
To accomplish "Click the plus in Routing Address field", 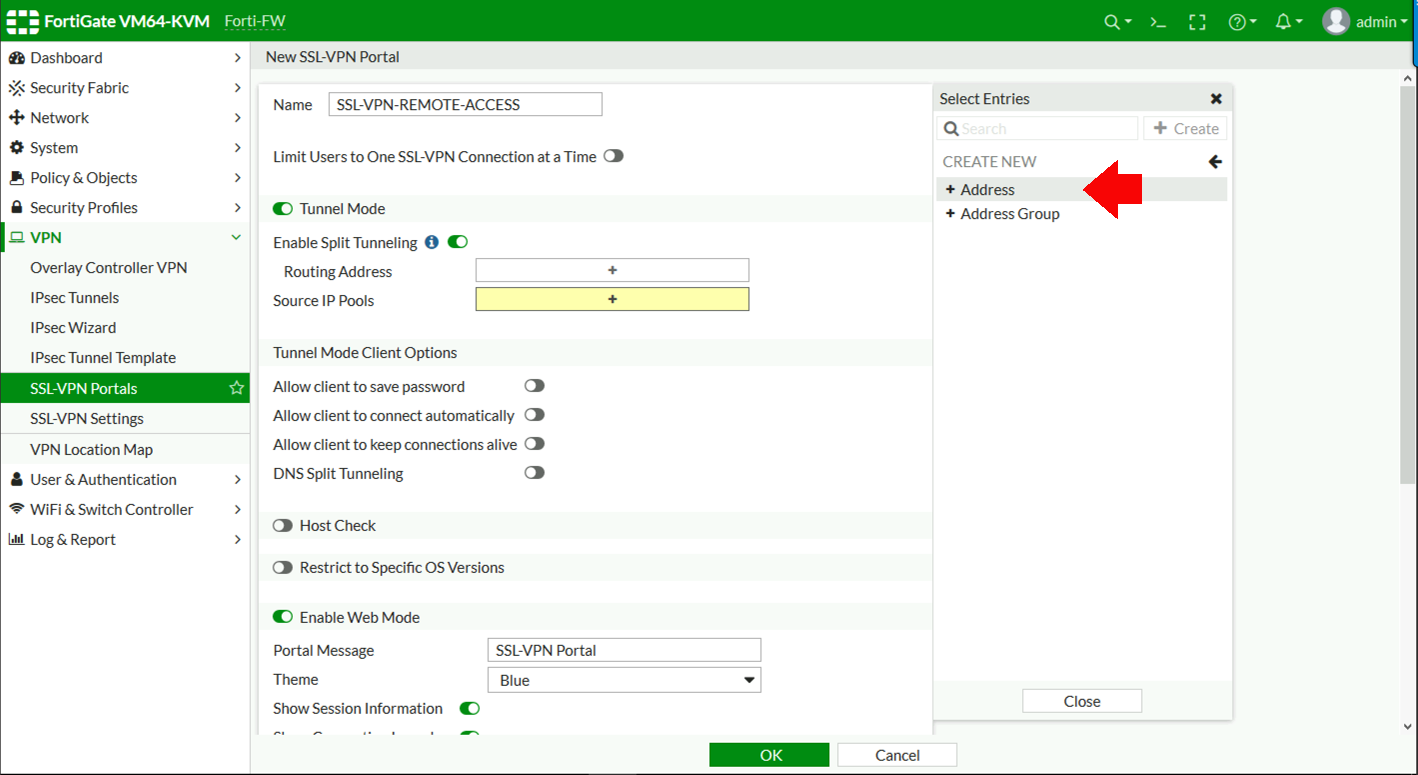I will 612,270.
